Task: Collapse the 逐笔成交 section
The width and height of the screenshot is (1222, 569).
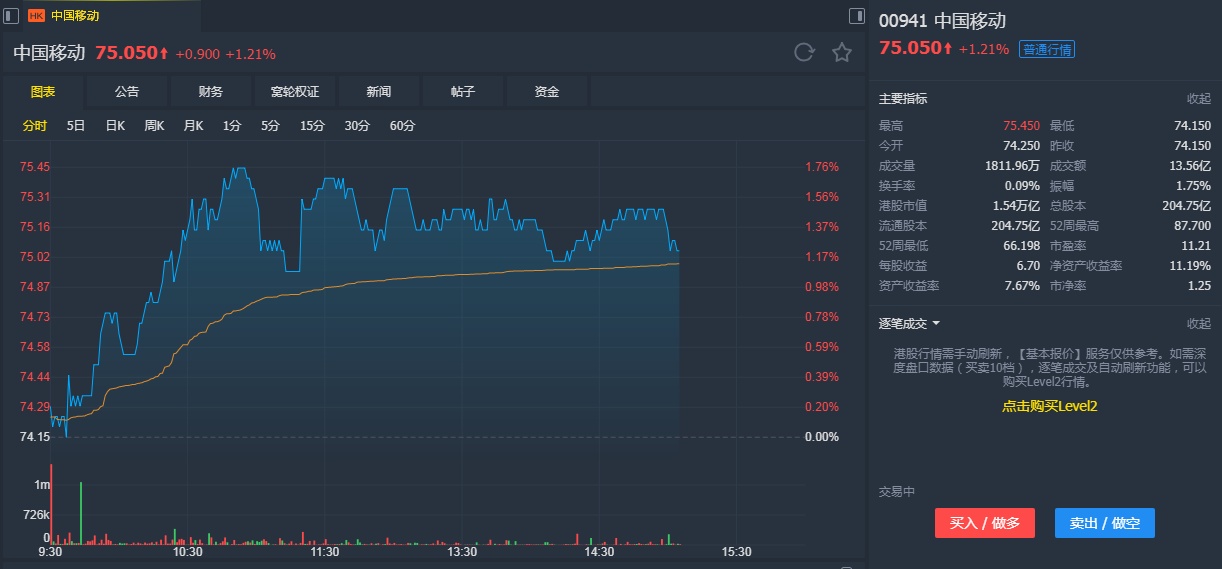Action: pos(1198,324)
